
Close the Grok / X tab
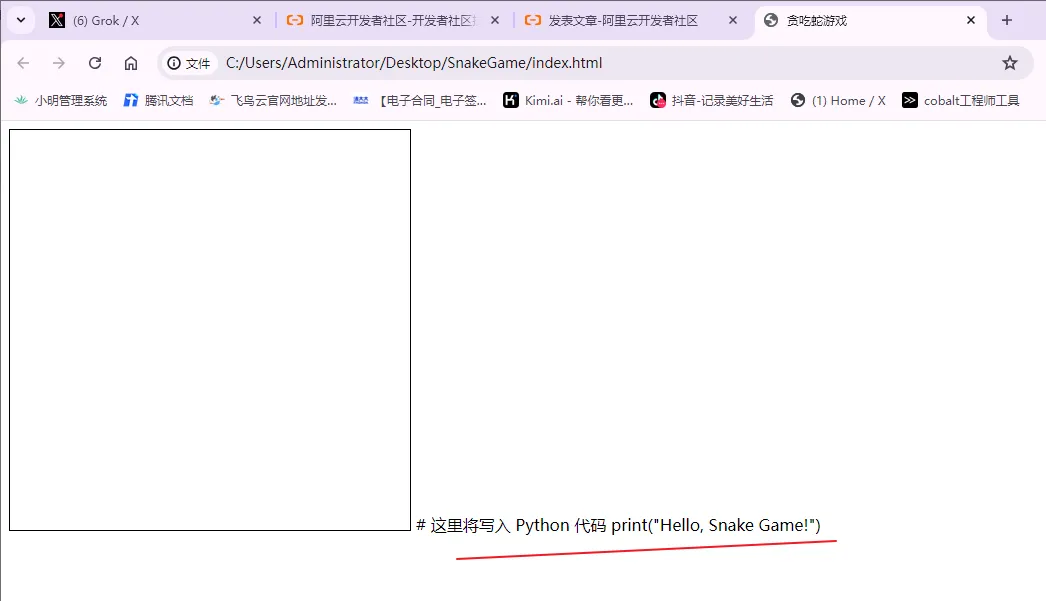(x=257, y=21)
